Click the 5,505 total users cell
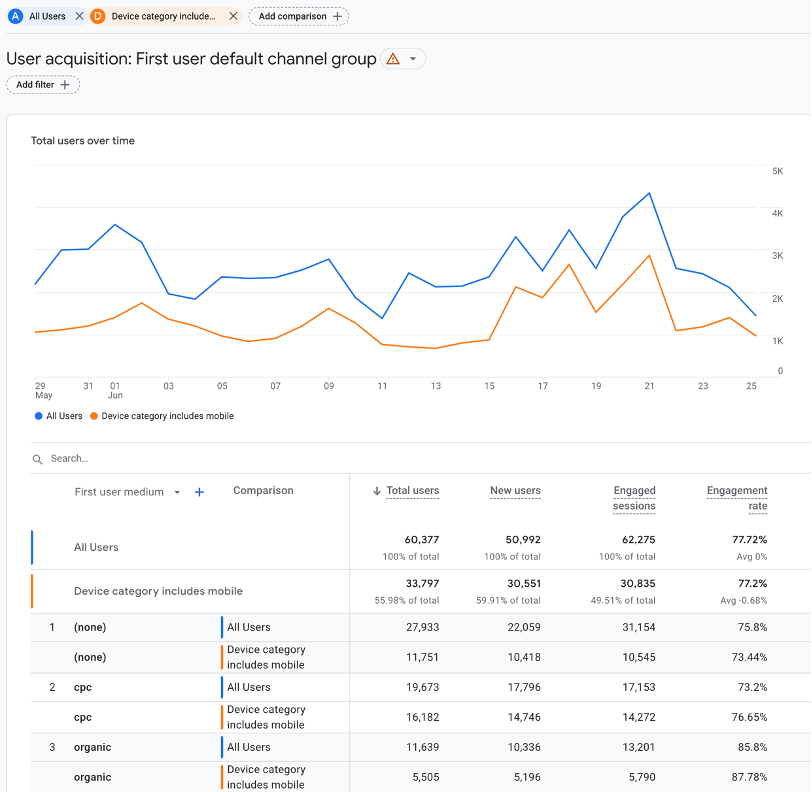The height and width of the screenshot is (792, 812). pos(426,777)
